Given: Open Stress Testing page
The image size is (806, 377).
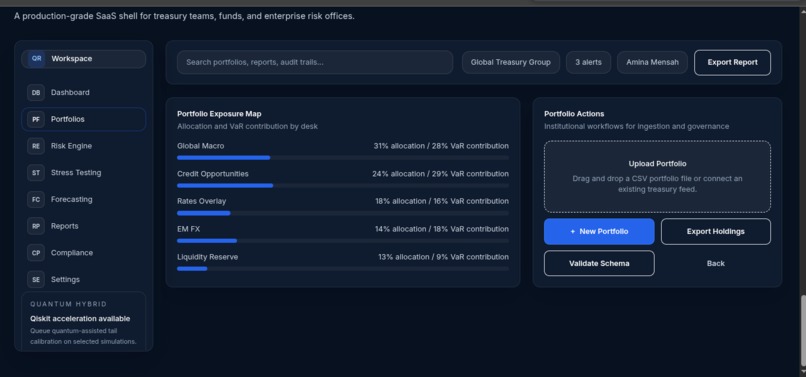Looking at the screenshot, I should point(83,173).
